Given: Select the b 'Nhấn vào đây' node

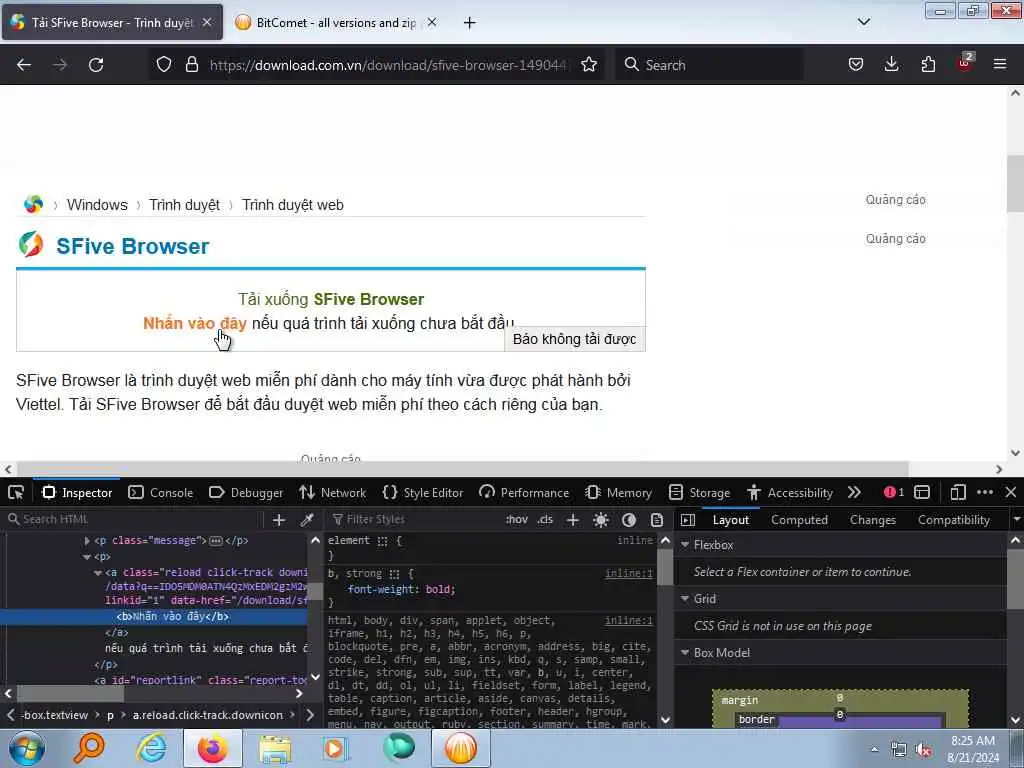Looking at the screenshot, I should pyautogui.click(x=172, y=616).
